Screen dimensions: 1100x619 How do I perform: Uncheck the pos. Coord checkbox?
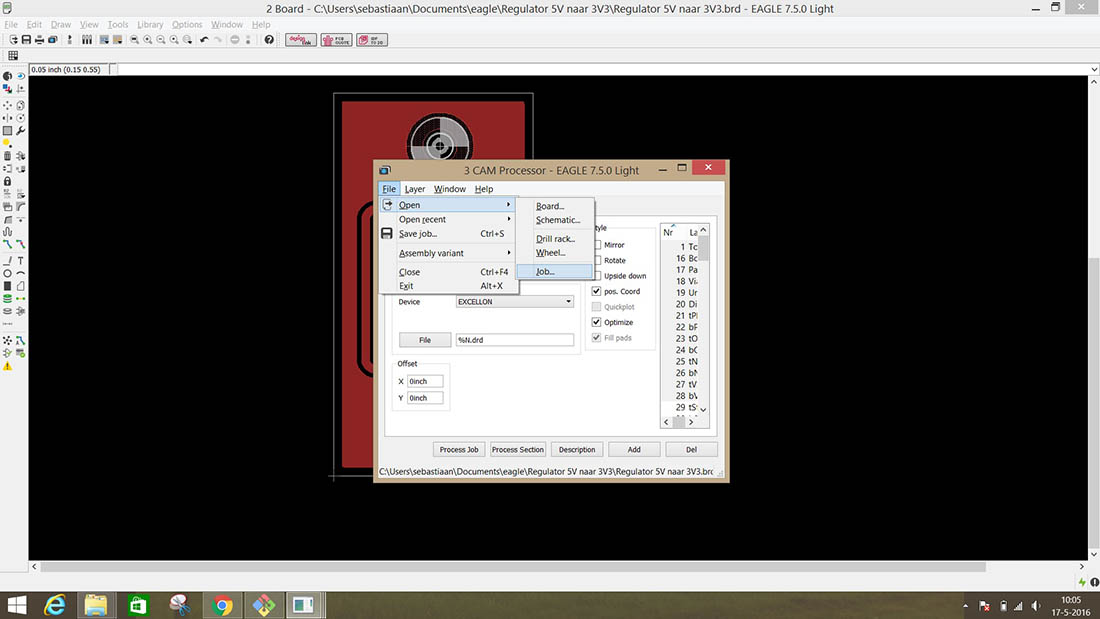(x=596, y=291)
